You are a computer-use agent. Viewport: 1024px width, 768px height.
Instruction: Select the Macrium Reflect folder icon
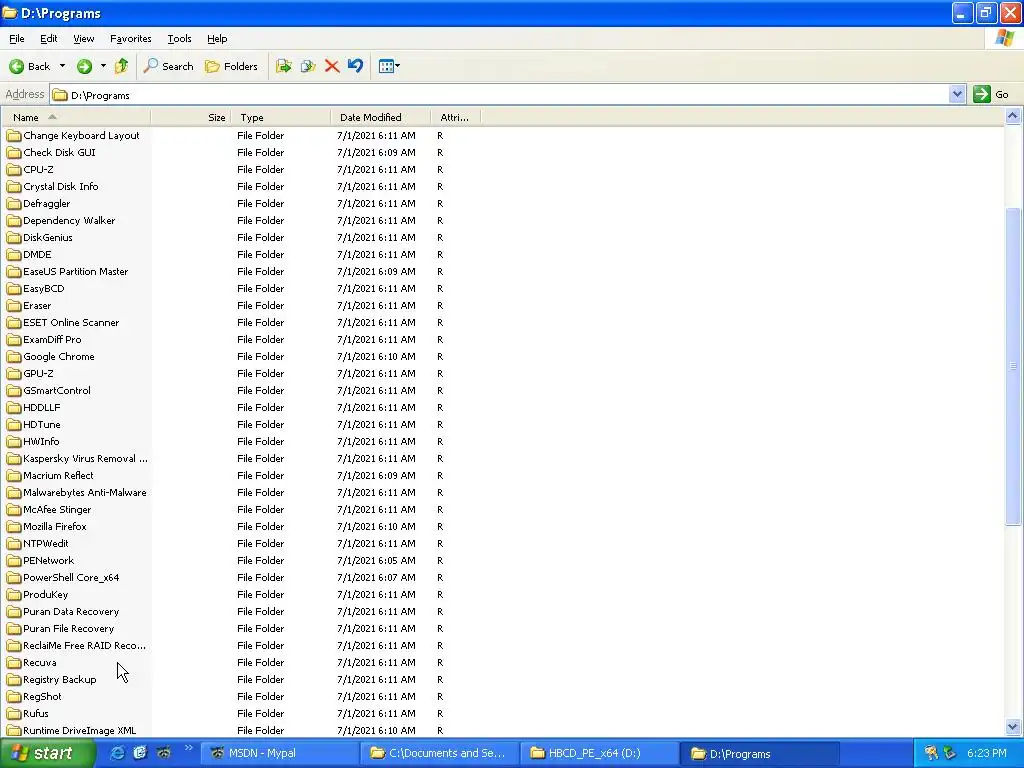pos(14,475)
